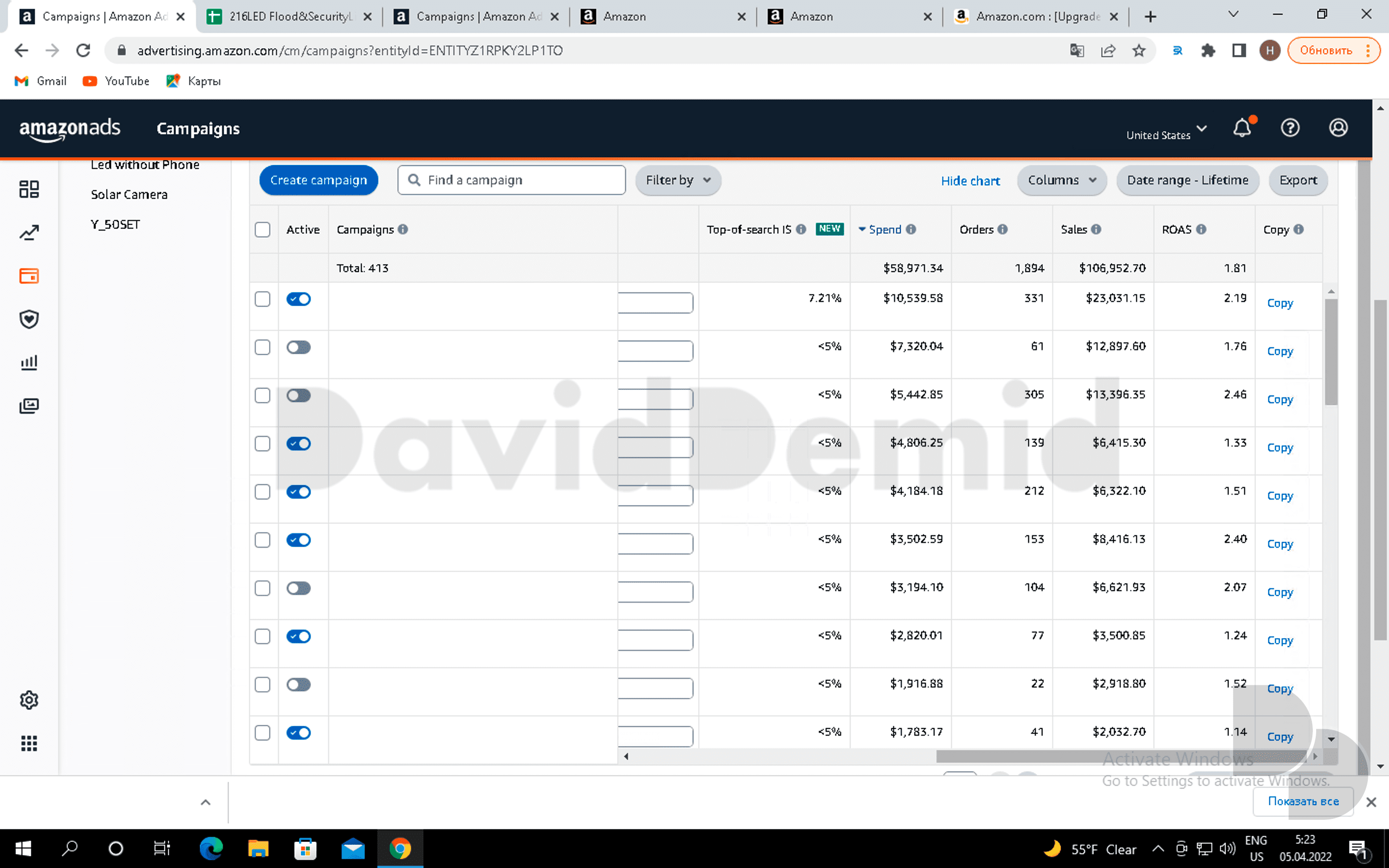
Task: Open the account profile icon in header
Action: 1338,128
